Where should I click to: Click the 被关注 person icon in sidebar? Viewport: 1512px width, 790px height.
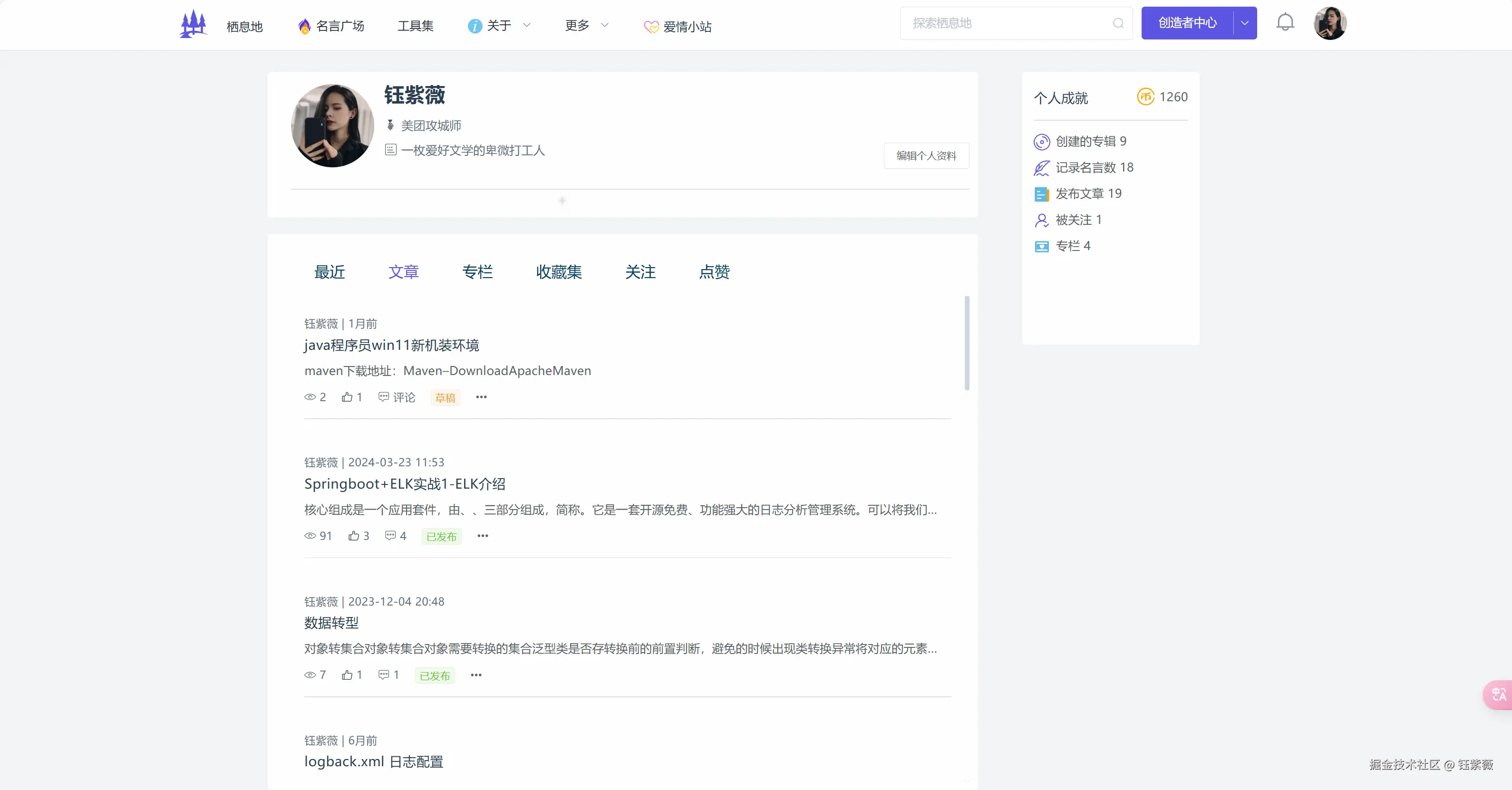click(1041, 220)
